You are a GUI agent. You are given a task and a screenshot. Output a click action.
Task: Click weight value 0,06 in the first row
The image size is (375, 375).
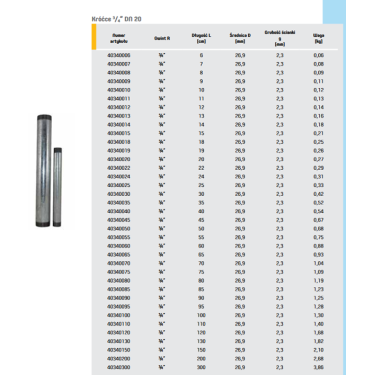[x=319, y=55]
